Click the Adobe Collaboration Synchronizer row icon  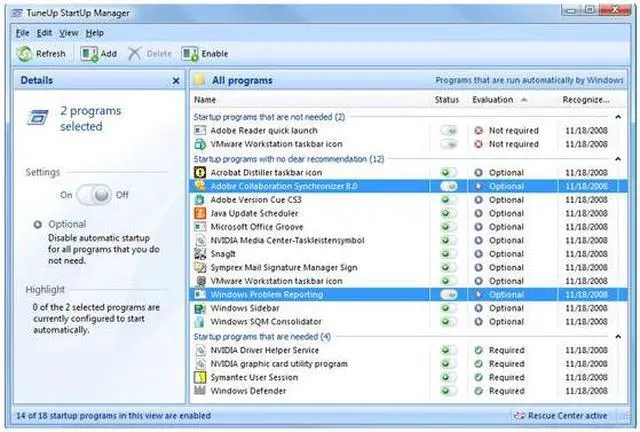pos(200,186)
